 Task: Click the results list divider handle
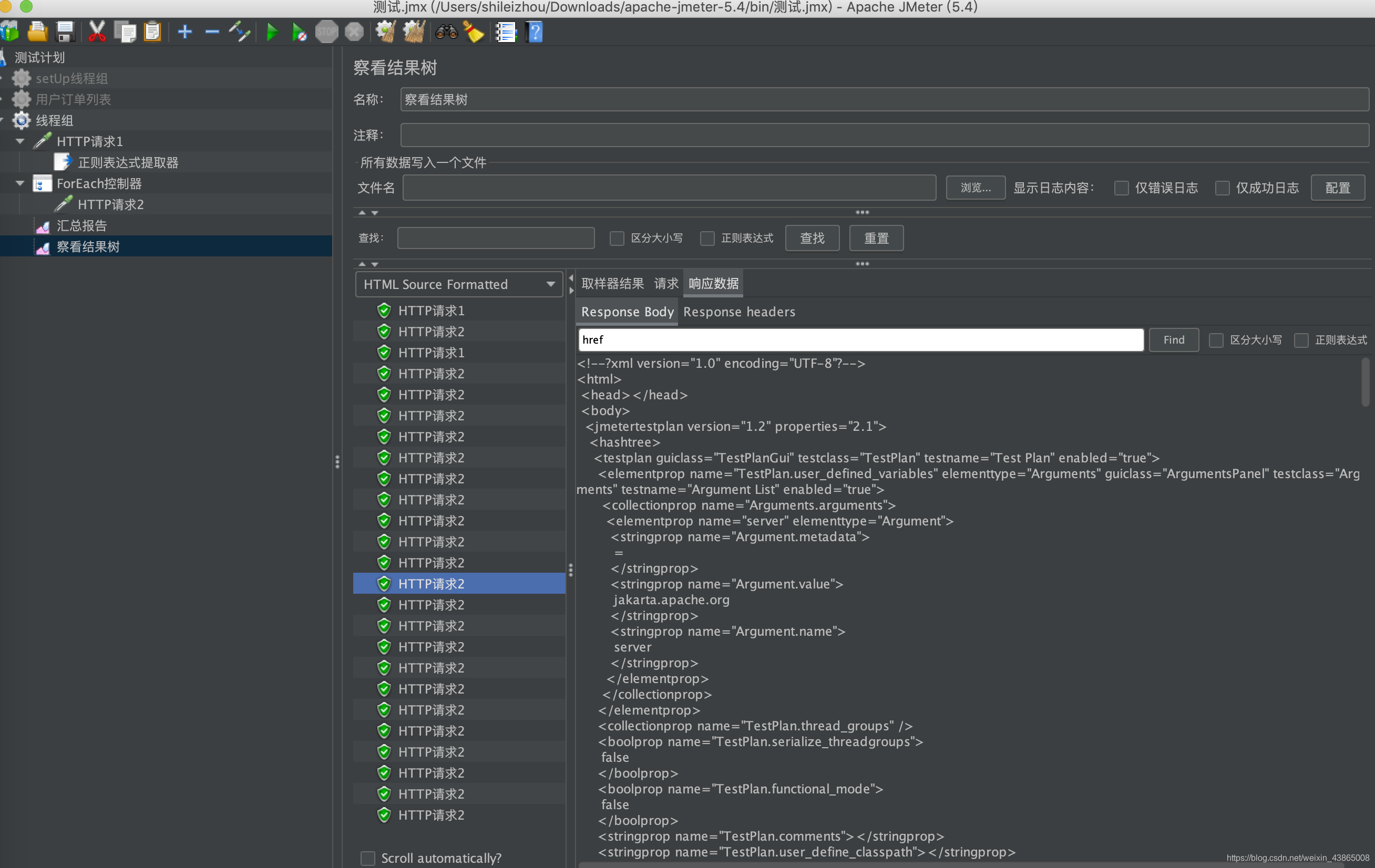[x=570, y=570]
